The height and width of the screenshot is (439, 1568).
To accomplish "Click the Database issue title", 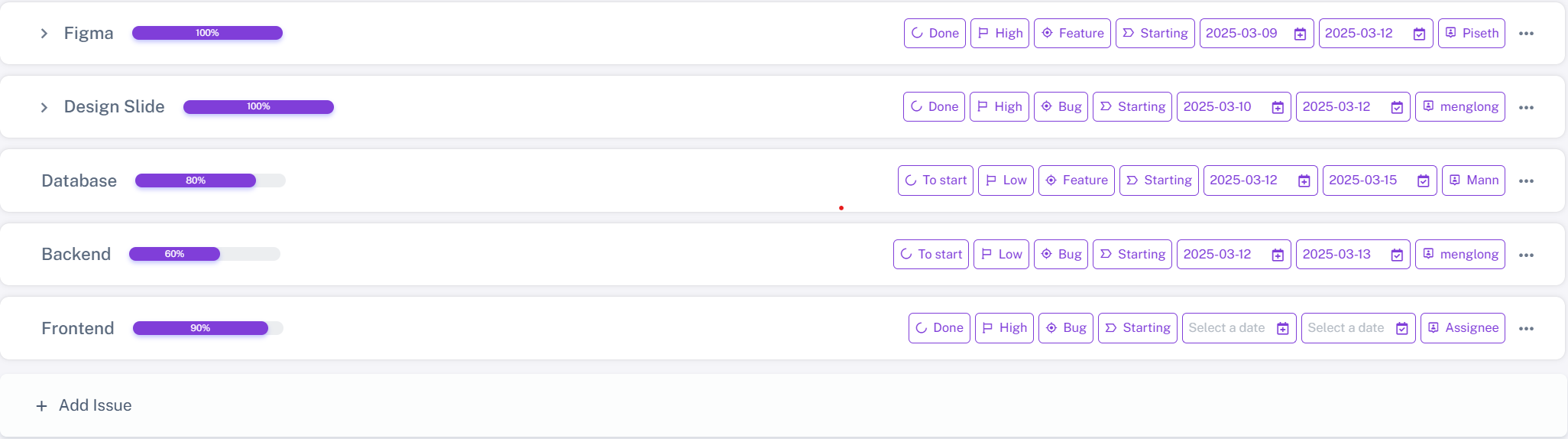I will 79,181.
